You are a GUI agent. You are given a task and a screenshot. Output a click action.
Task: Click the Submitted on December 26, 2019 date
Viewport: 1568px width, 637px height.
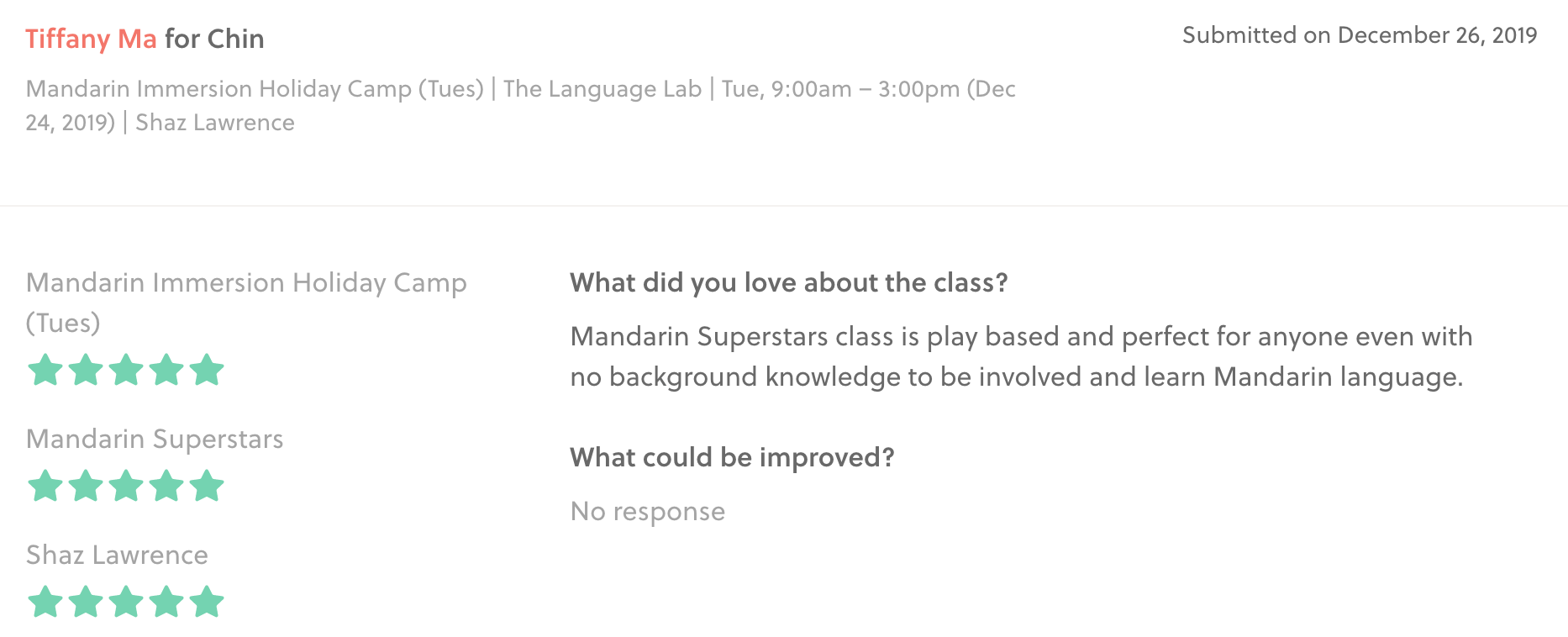tap(1360, 35)
